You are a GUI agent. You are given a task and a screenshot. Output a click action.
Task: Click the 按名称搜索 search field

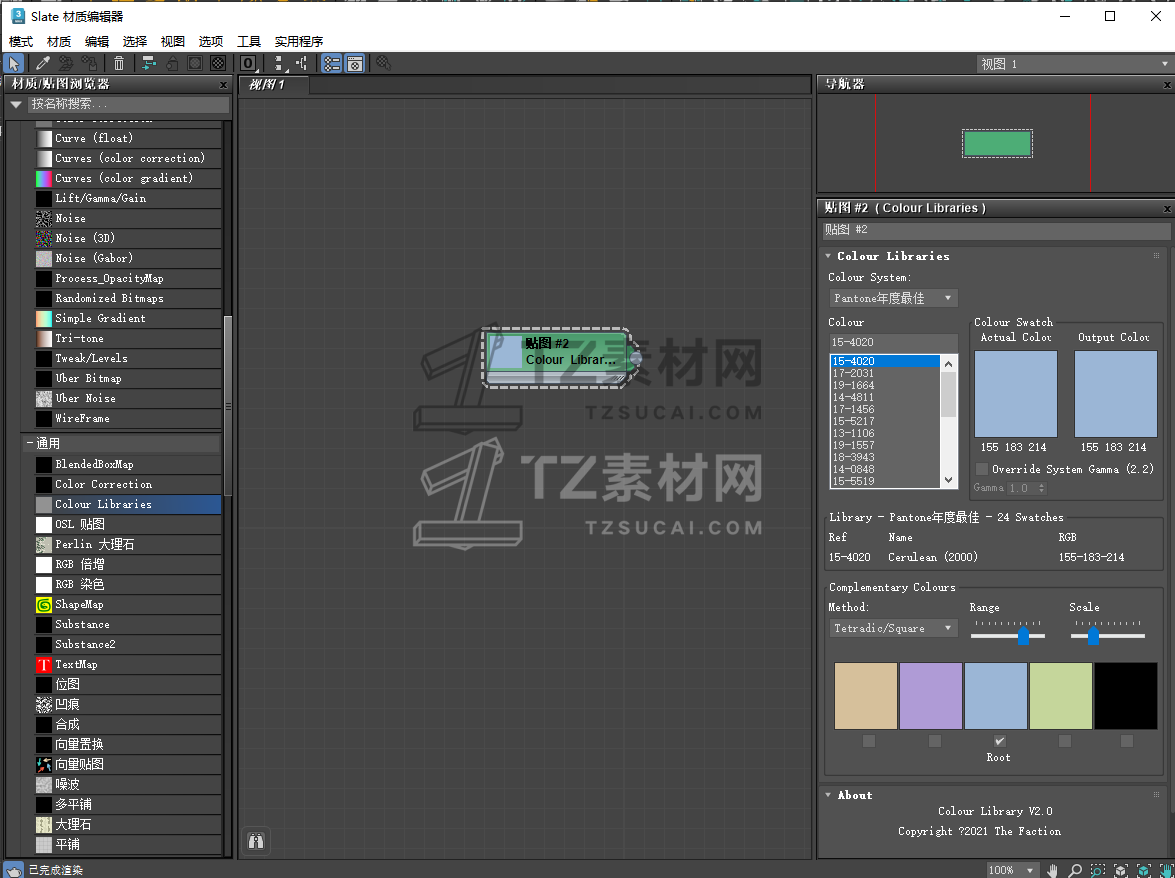[x=128, y=104]
